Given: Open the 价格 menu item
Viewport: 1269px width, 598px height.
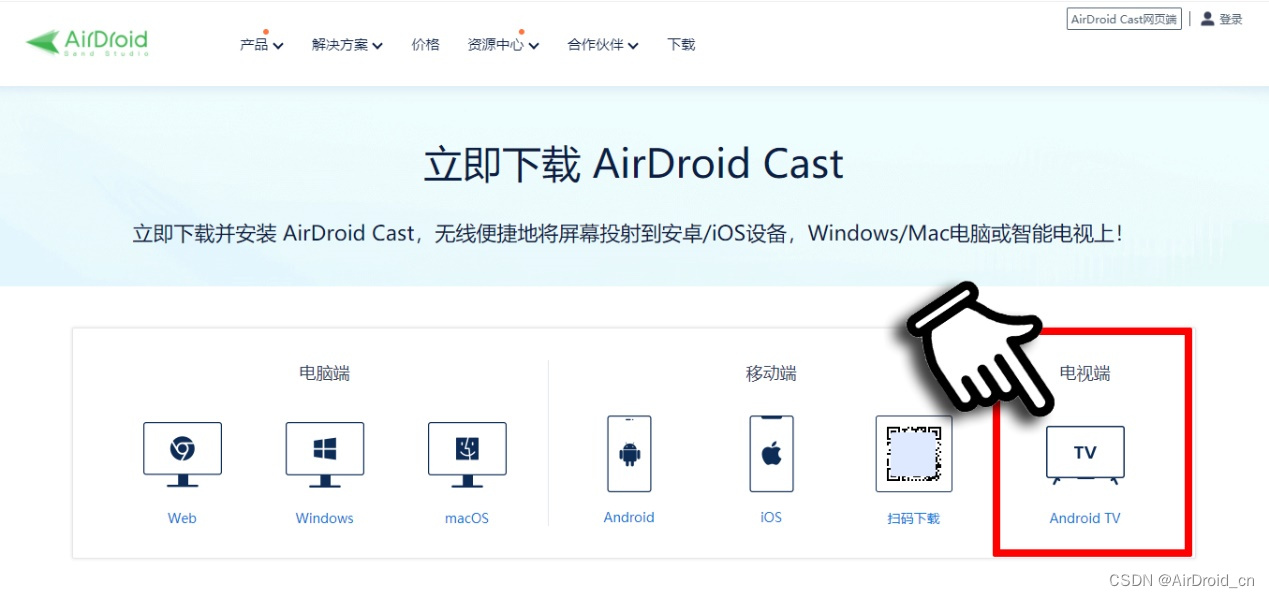Looking at the screenshot, I should [425, 44].
